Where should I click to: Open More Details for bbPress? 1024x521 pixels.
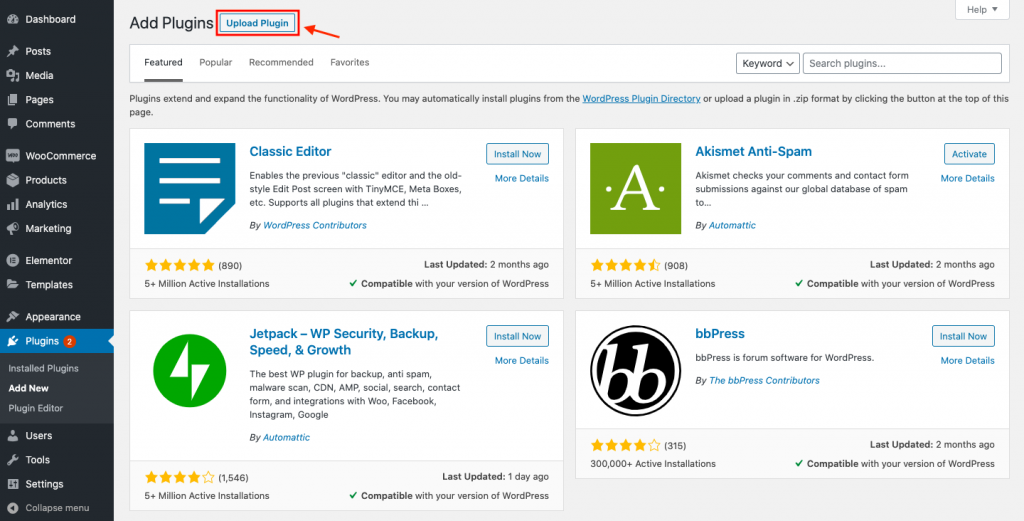click(968, 360)
